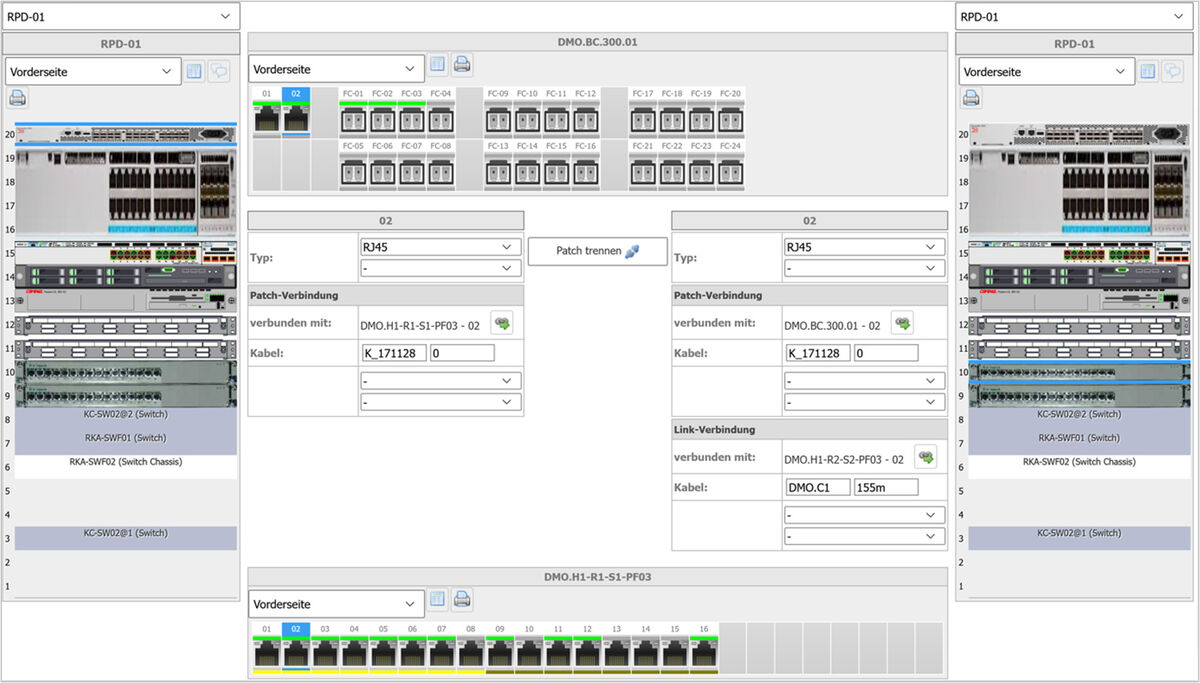Open table view icon for DMO.H1-R1-S1-PF03

pos(438,600)
